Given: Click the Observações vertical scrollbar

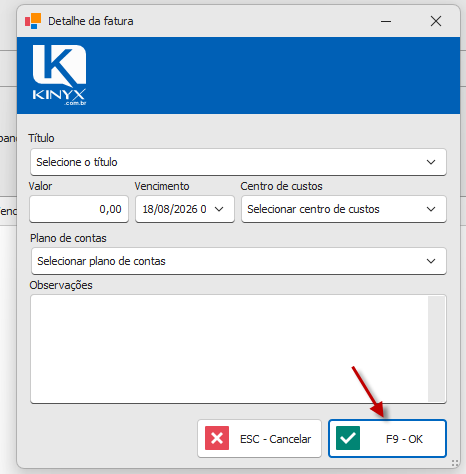Looking at the screenshot, I should pyautogui.click(x=436, y=349).
